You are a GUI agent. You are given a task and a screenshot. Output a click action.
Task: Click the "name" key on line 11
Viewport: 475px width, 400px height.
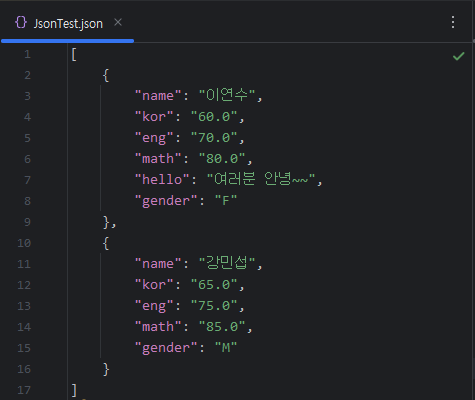point(158,264)
